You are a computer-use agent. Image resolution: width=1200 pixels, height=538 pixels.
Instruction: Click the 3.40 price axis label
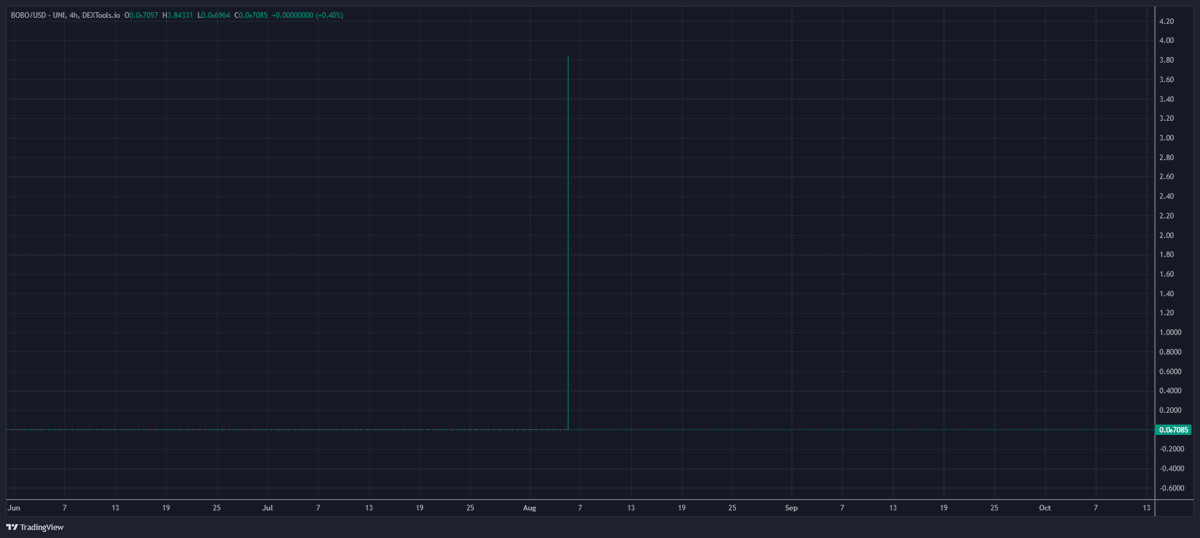pyautogui.click(x=1166, y=99)
